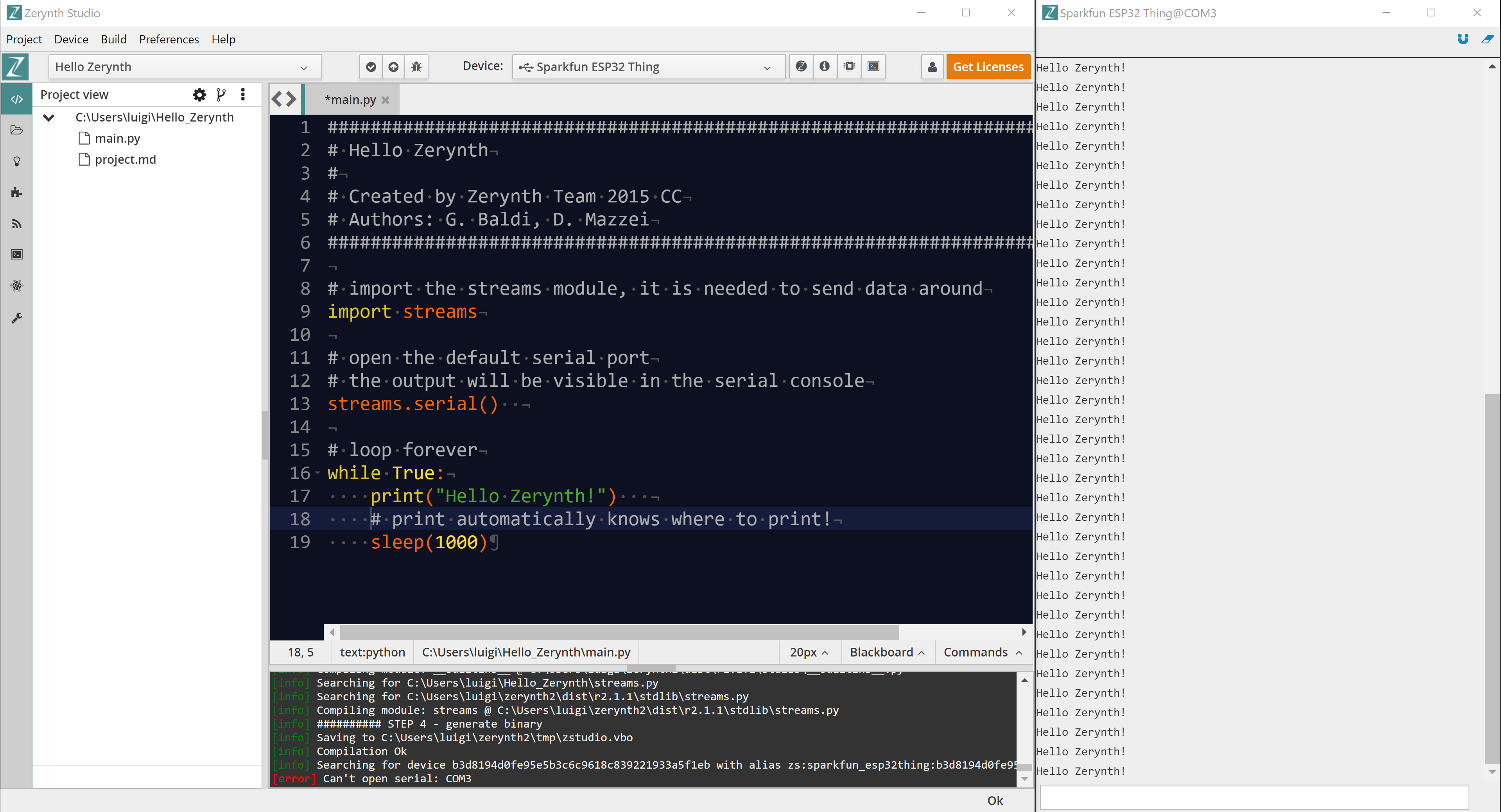Collapse the Hello_Zerynth folder tree
This screenshot has height=812, width=1501.
click(49, 118)
